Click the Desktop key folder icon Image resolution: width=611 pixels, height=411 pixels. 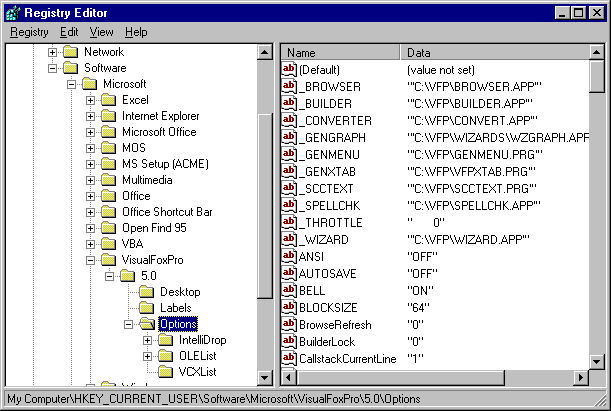pyautogui.click(x=146, y=292)
